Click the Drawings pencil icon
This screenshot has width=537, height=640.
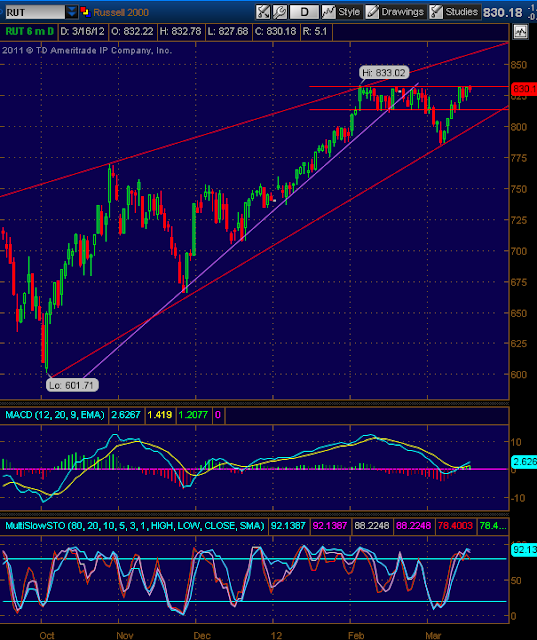(372, 12)
